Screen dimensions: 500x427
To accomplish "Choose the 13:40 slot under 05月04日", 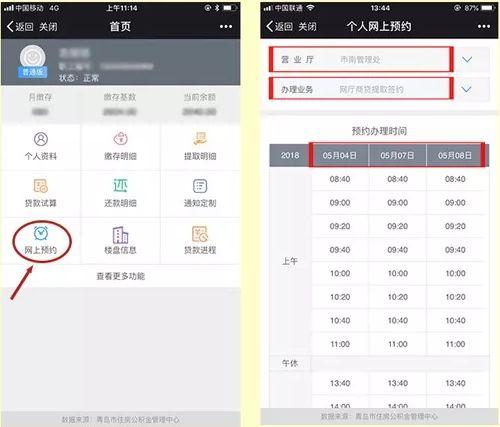I will 340,383.
